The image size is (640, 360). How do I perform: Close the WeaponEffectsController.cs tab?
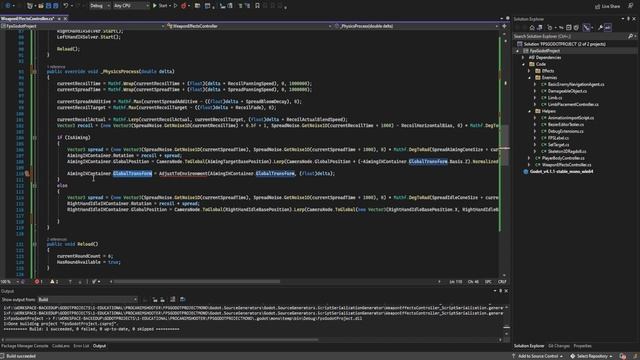(65, 19)
